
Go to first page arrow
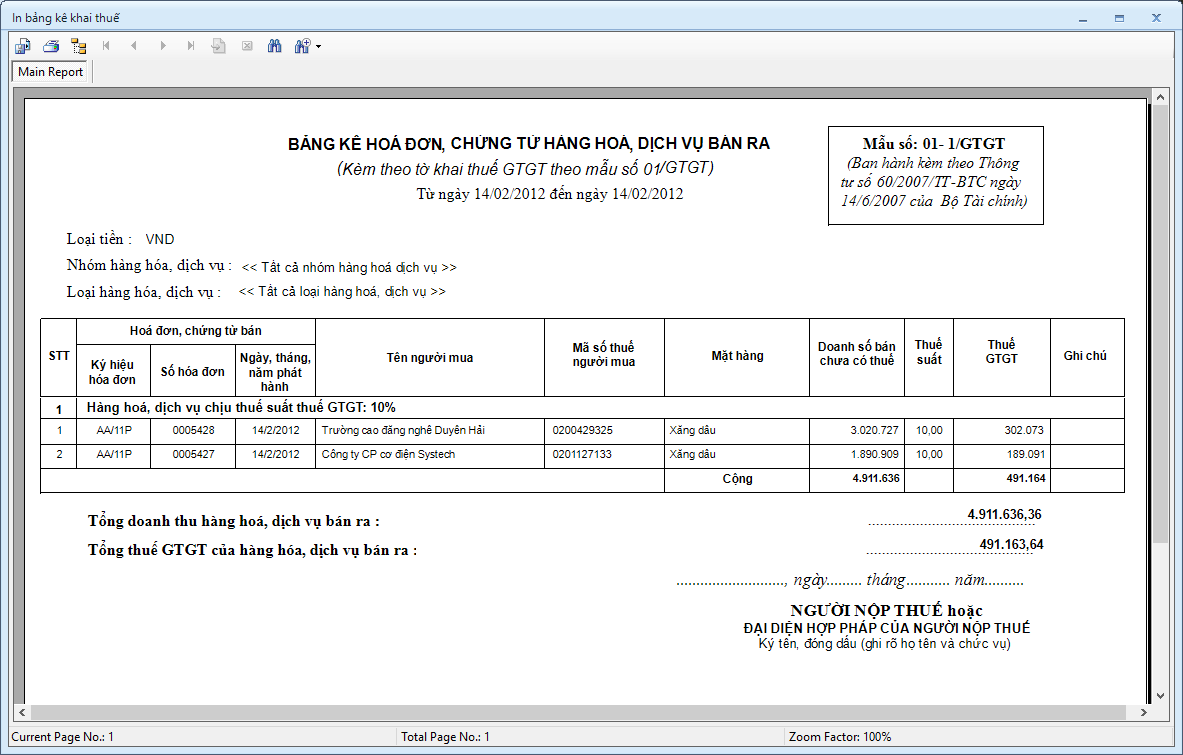point(107,46)
